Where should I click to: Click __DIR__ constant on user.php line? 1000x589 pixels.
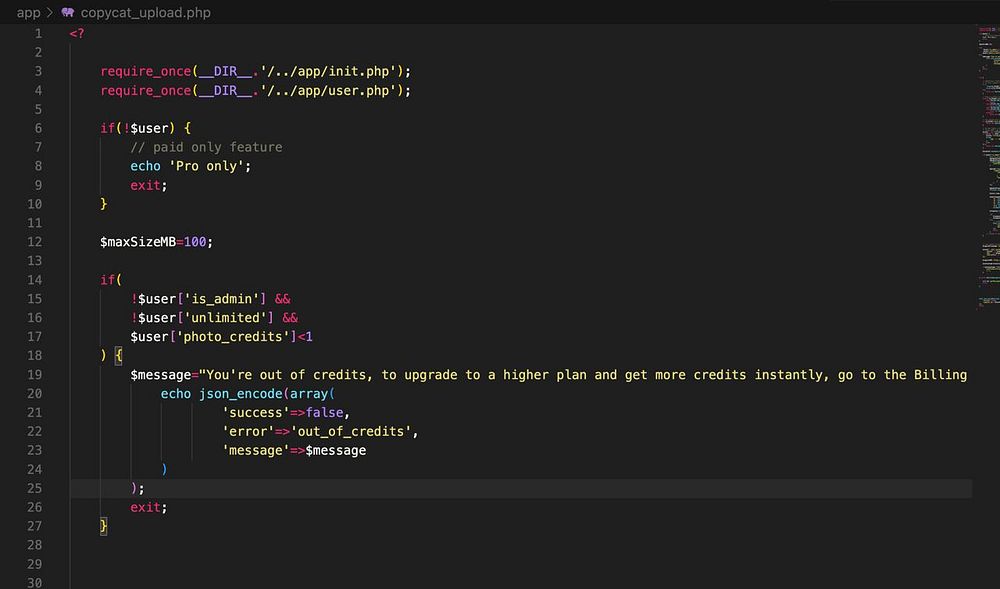tap(225, 91)
